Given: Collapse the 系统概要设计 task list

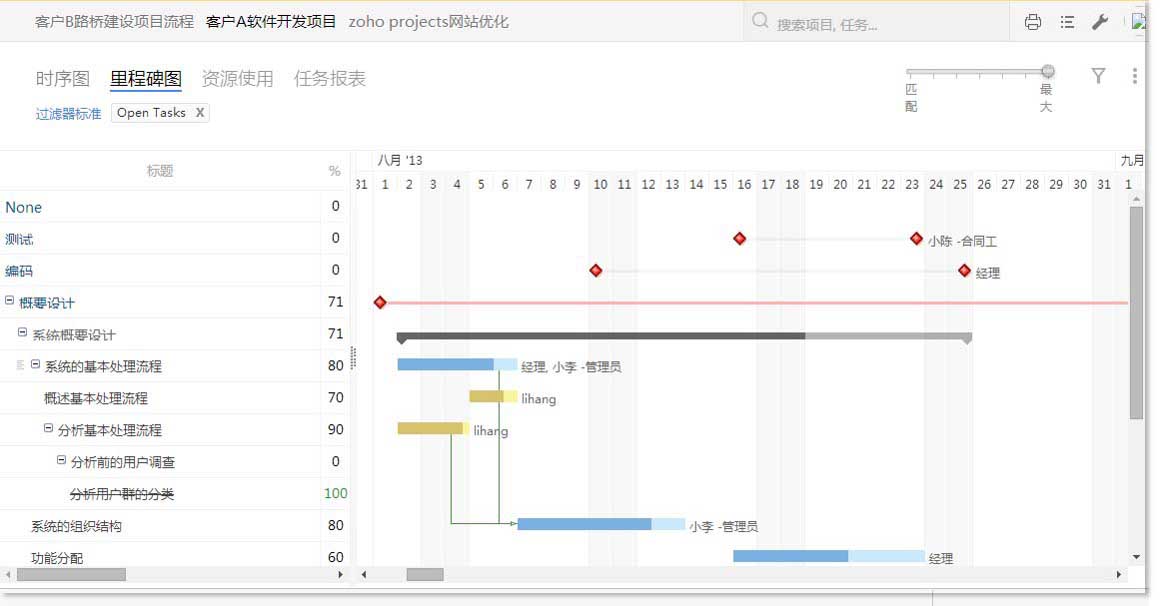Looking at the screenshot, I should click(22, 333).
